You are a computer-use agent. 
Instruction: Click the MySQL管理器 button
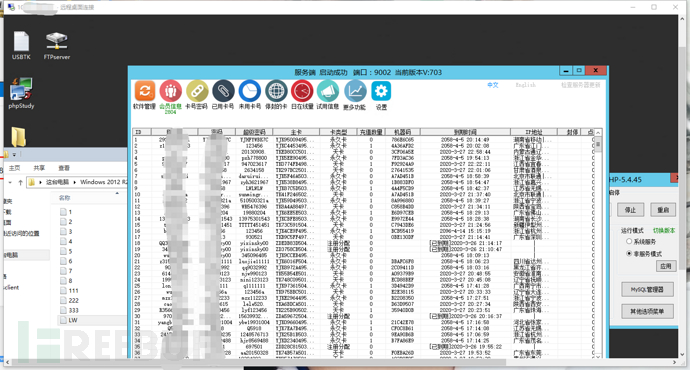(x=647, y=289)
